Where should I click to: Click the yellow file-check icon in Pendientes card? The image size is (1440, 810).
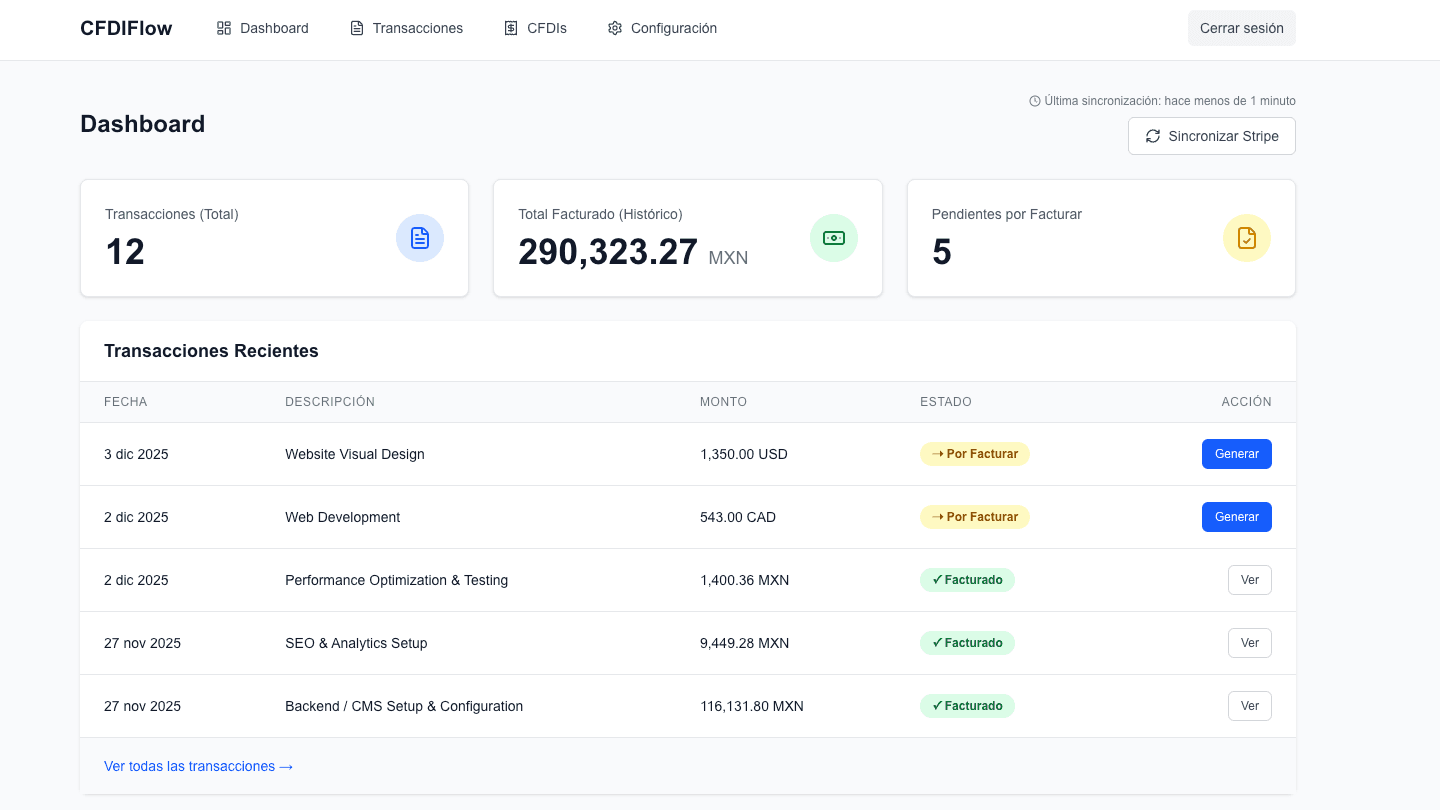(x=1246, y=238)
